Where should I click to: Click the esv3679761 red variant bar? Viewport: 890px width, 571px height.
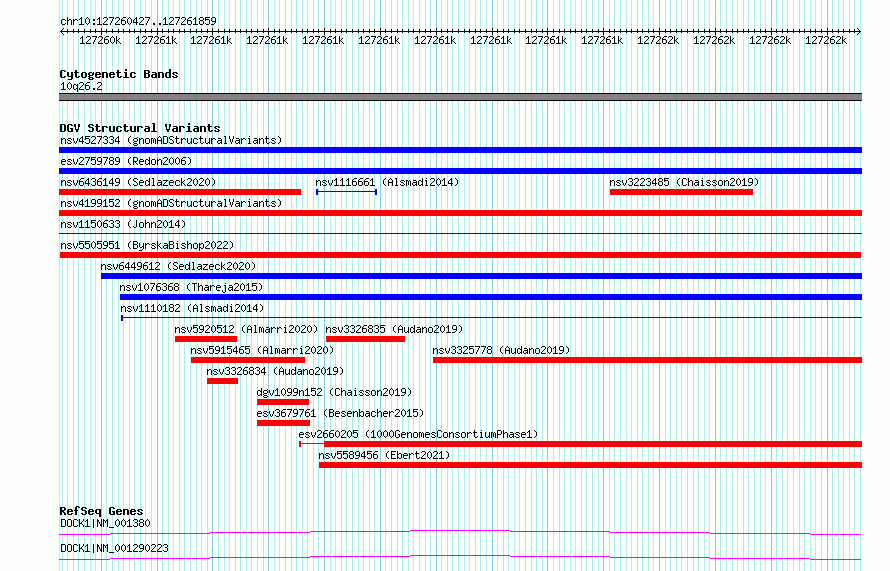283,423
